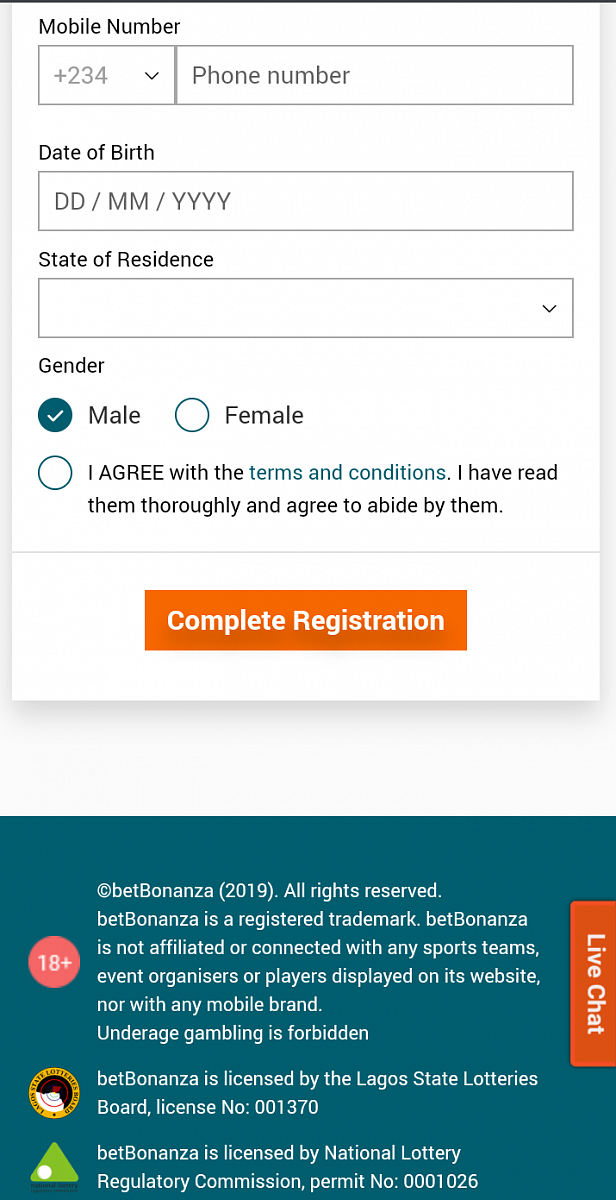Click the red 18+ age restriction badge
This screenshot has height=1200, width=616.
click(x=54, y=963)
